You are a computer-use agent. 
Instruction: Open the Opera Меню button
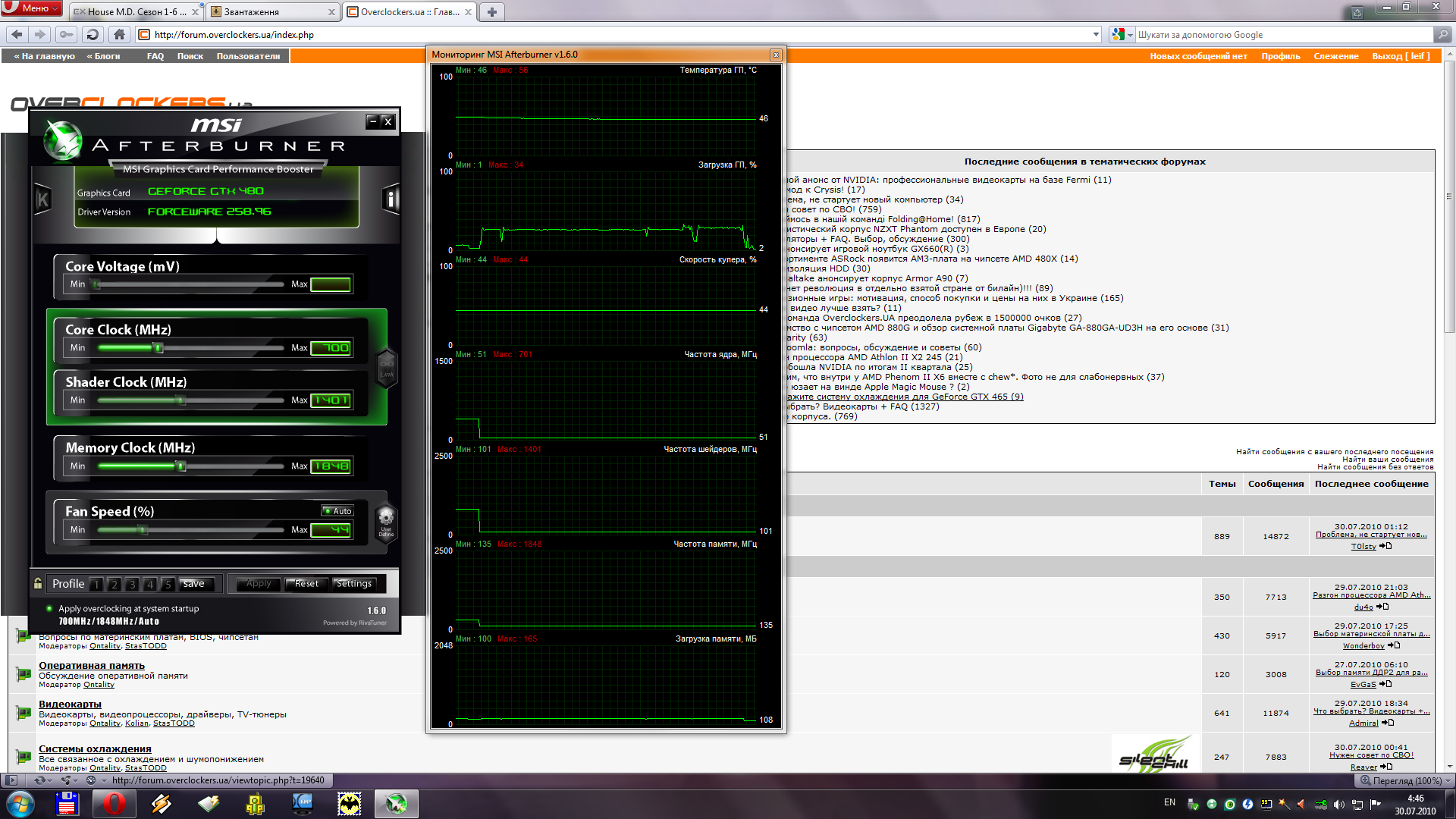click(x=33, y=8)
